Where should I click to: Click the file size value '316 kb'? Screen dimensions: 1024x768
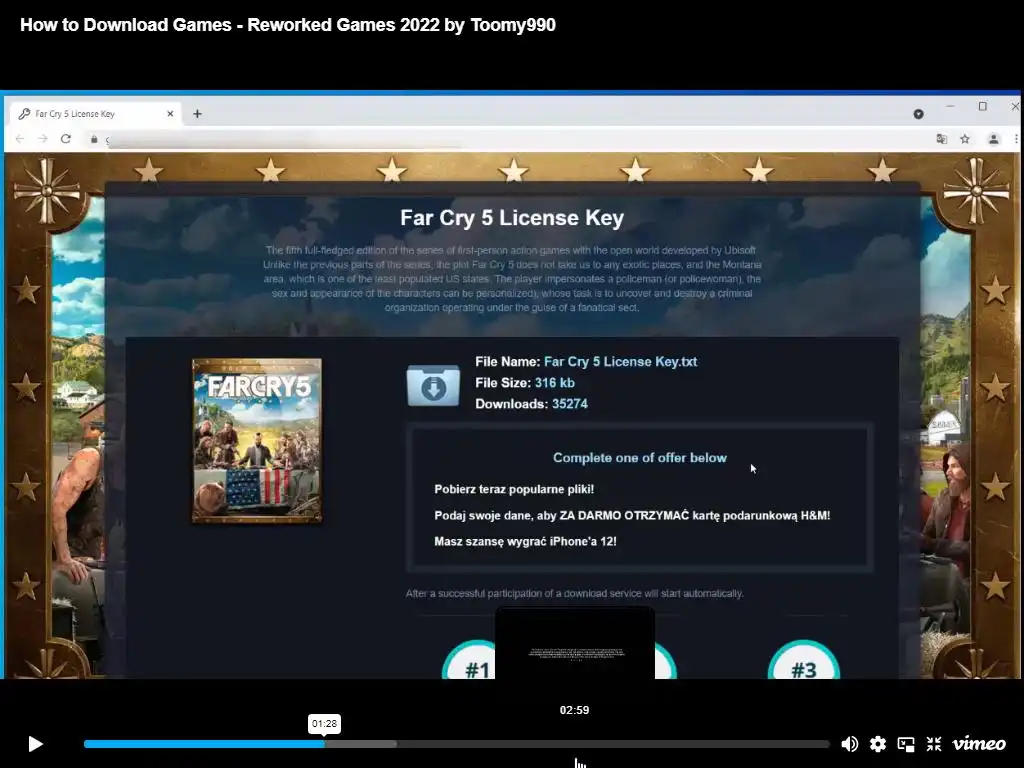554,383
